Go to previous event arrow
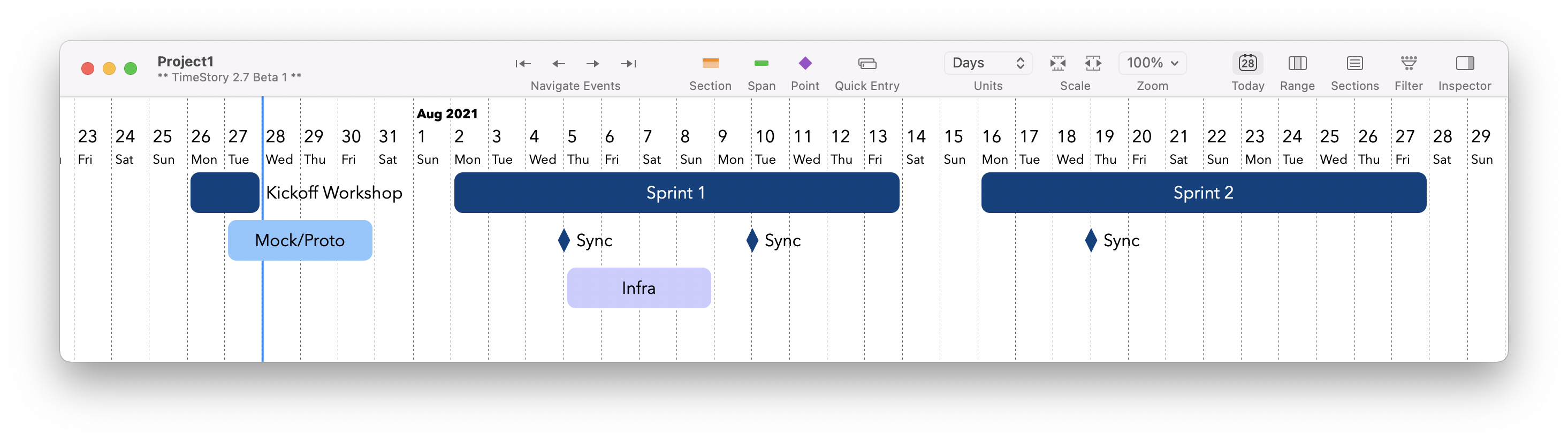 (558, 63)
